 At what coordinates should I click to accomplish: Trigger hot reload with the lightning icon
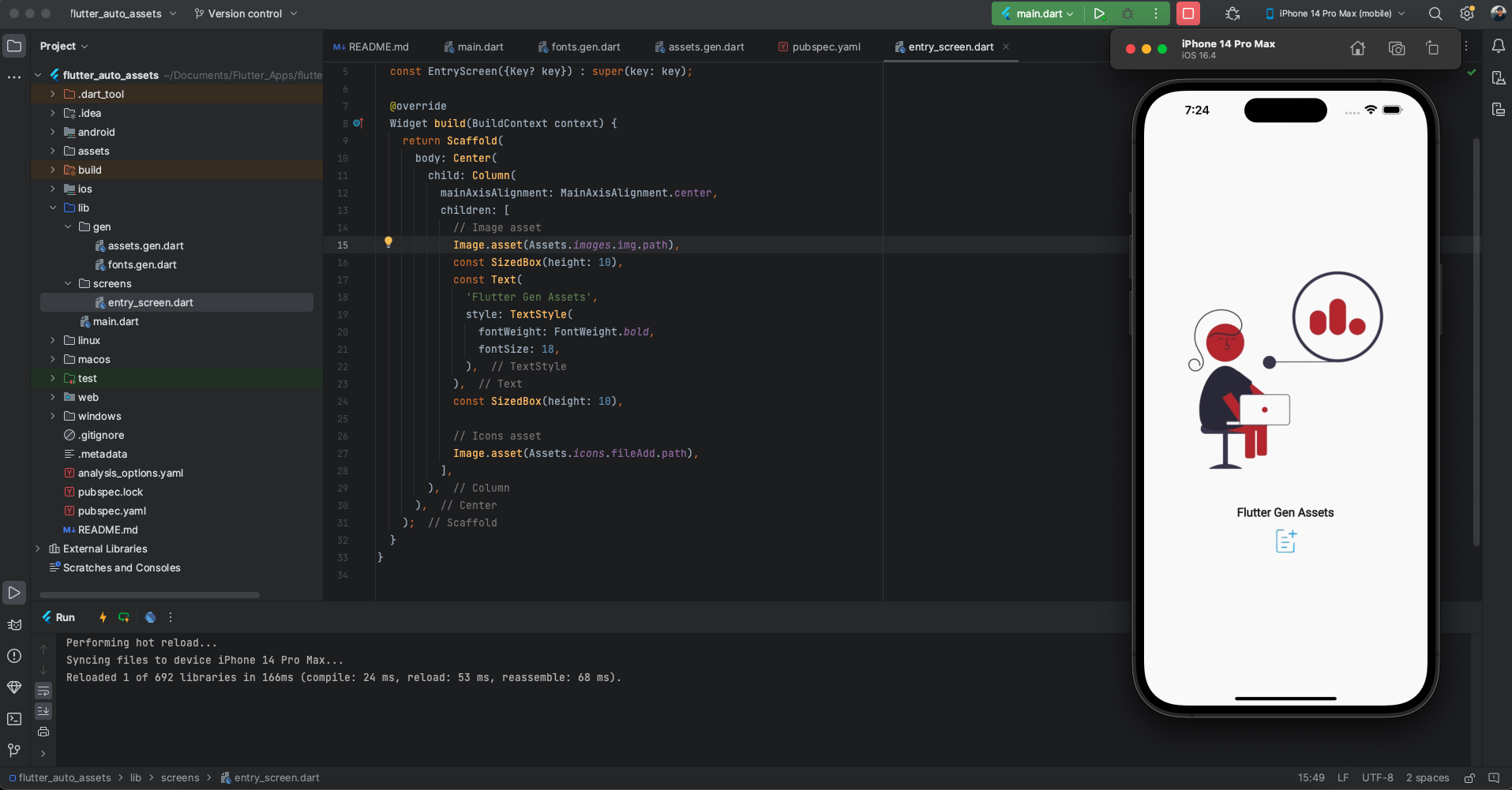point(102,617)
